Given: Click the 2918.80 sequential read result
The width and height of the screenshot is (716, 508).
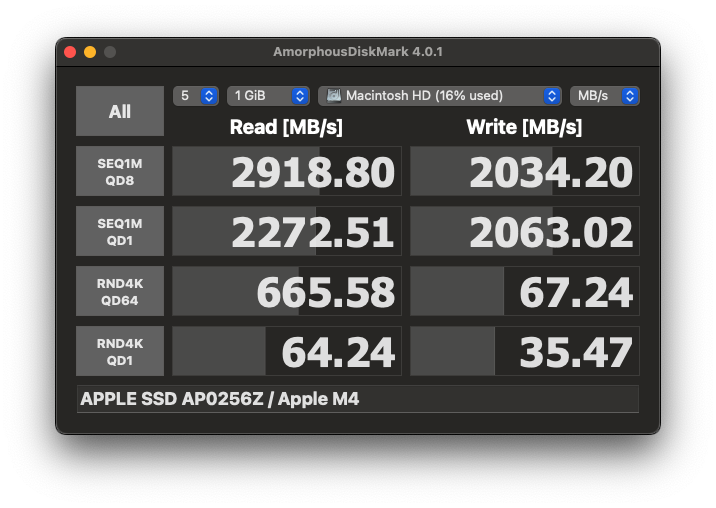Looking at the screenshot, I should pos(287,172).
